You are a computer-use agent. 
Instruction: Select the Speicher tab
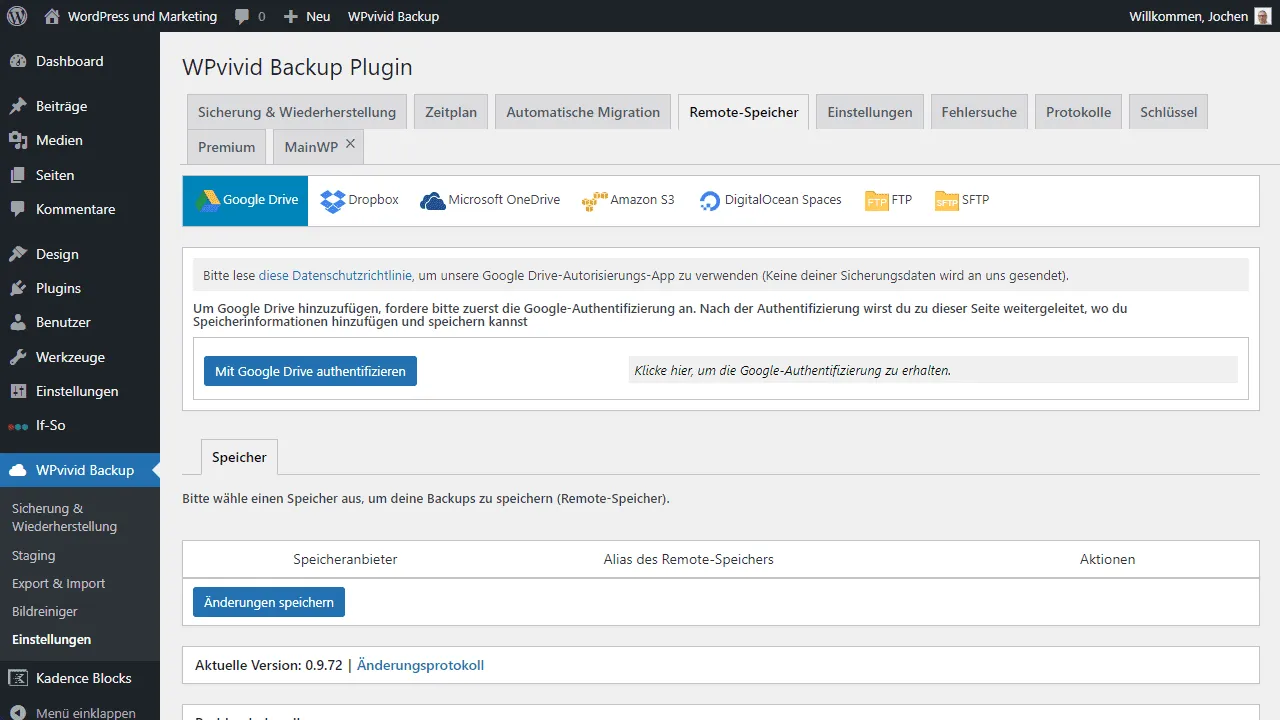pyautogui.click(x=239, y=457)
